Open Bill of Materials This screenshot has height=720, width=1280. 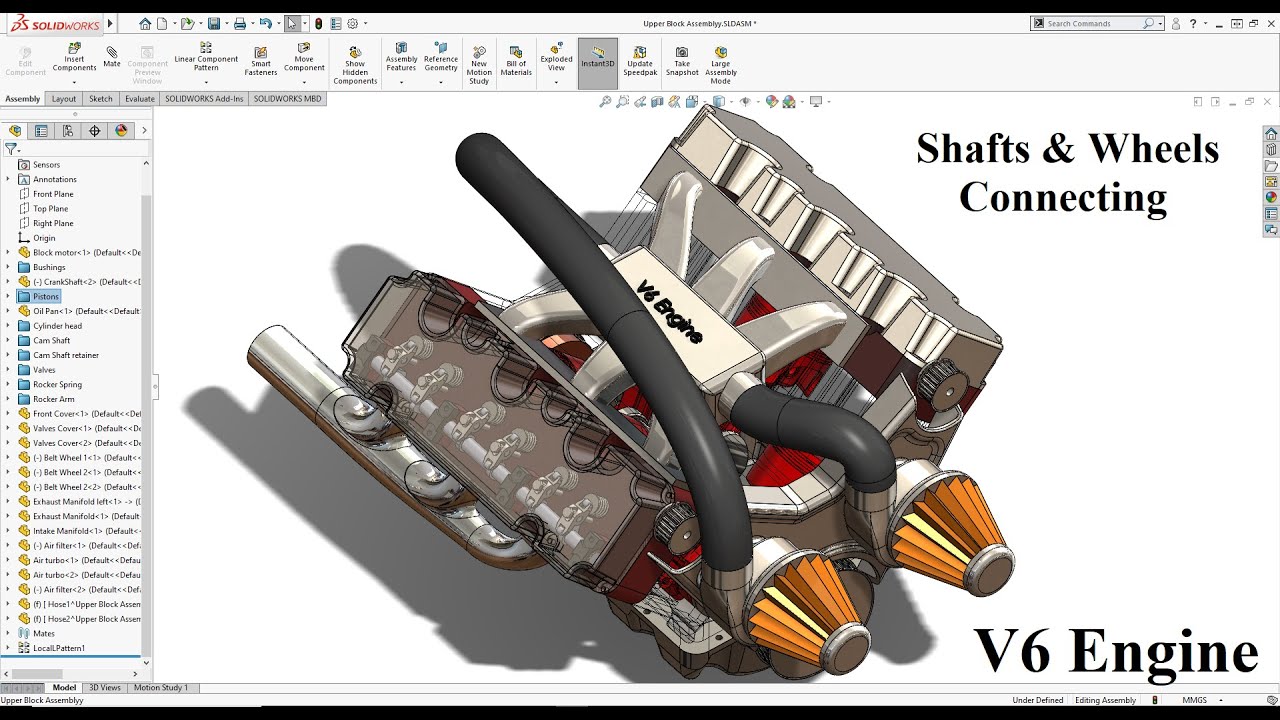coord(516,61)
